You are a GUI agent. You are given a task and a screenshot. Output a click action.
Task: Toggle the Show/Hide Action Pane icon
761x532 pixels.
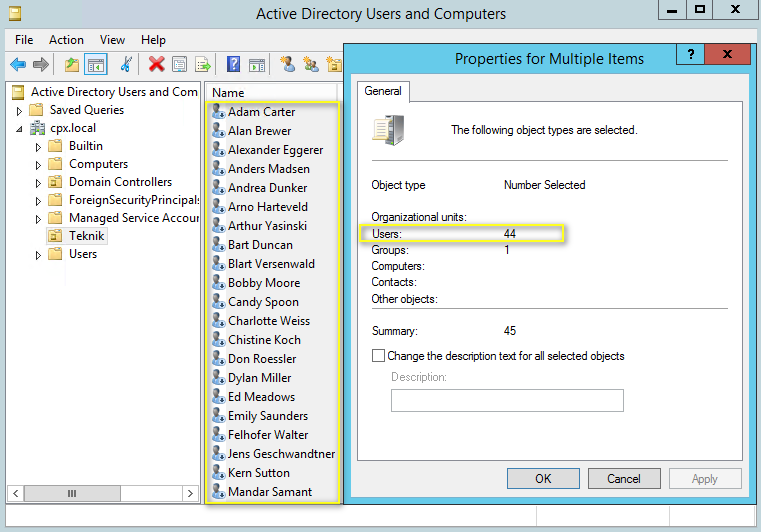[257, 65]
